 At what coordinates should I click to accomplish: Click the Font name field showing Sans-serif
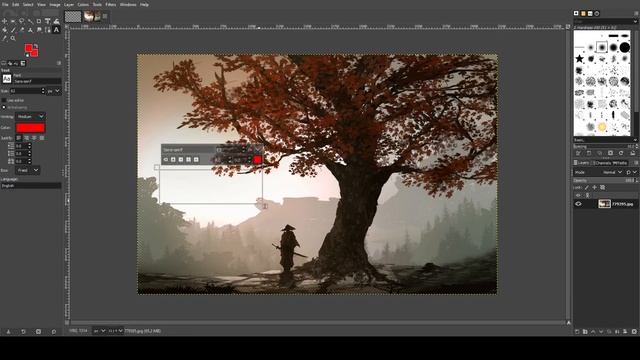[x=37, y=81]
